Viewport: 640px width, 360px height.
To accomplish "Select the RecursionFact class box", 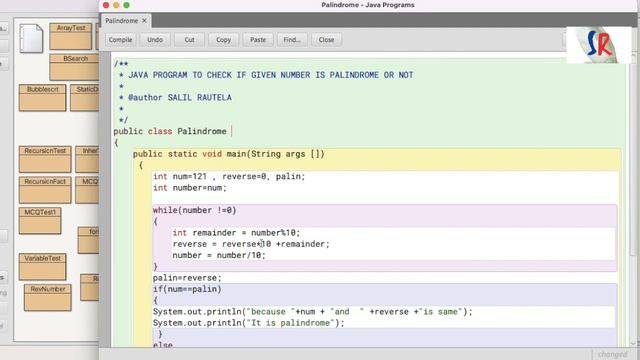I will 45,190.
